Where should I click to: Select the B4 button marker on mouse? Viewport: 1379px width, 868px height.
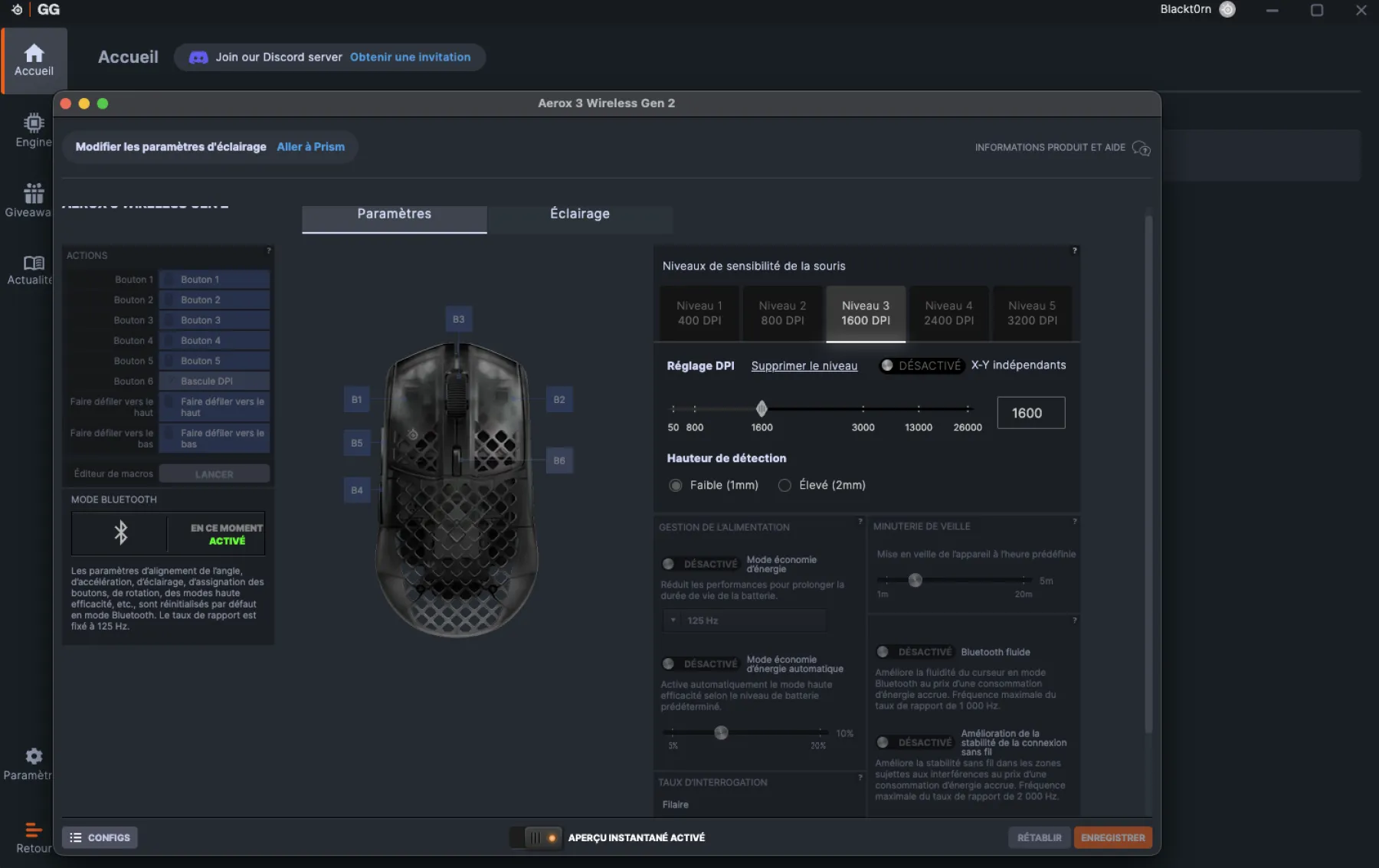pyautogui.click(x=356, y=490)
